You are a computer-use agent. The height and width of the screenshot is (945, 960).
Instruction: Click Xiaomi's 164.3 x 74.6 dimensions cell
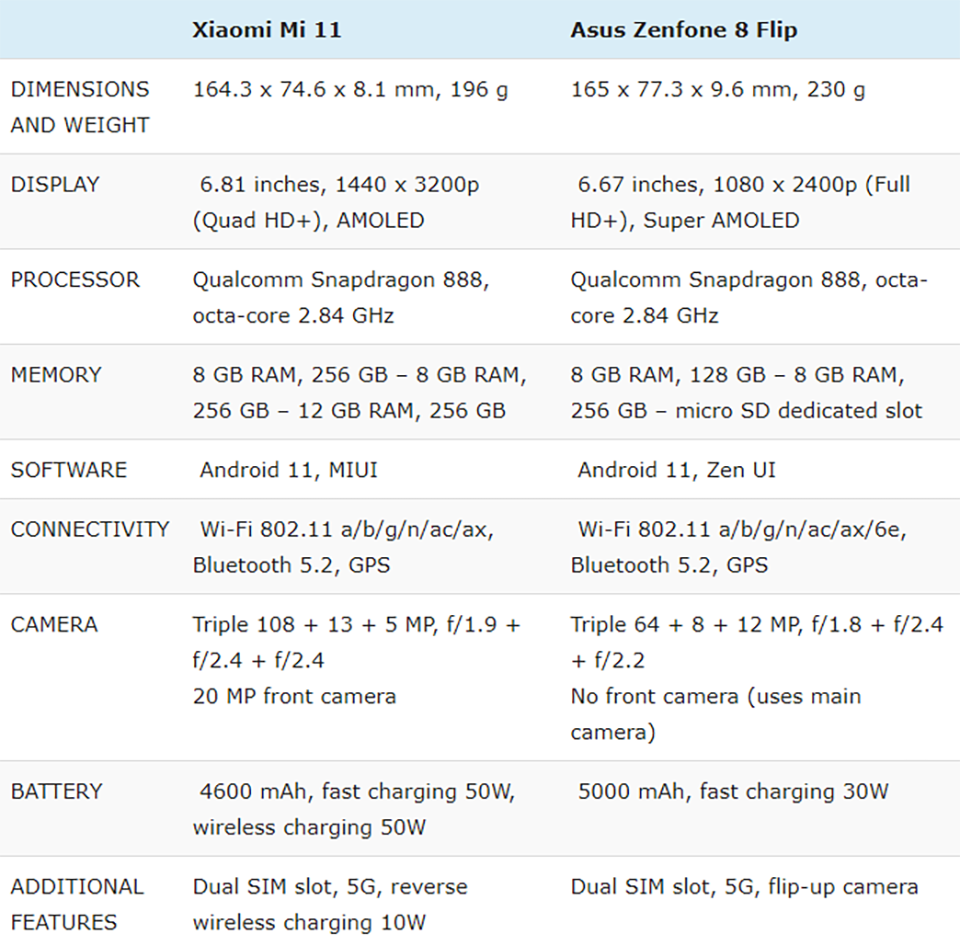click(350, 90)
